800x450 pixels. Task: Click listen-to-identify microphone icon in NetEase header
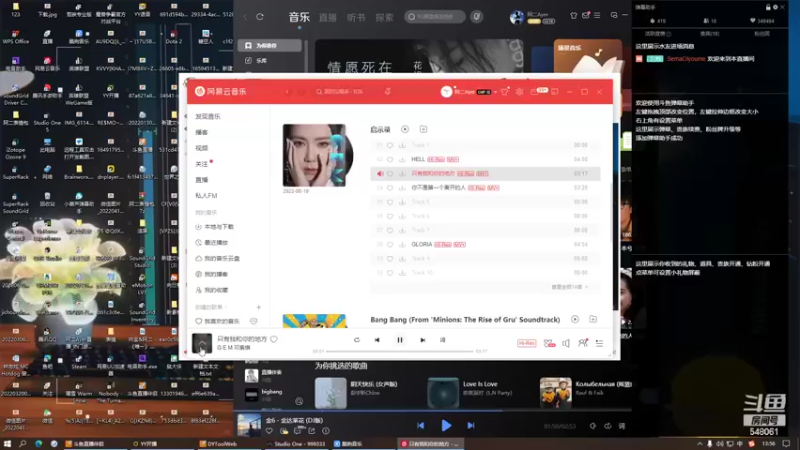(388, 92)
